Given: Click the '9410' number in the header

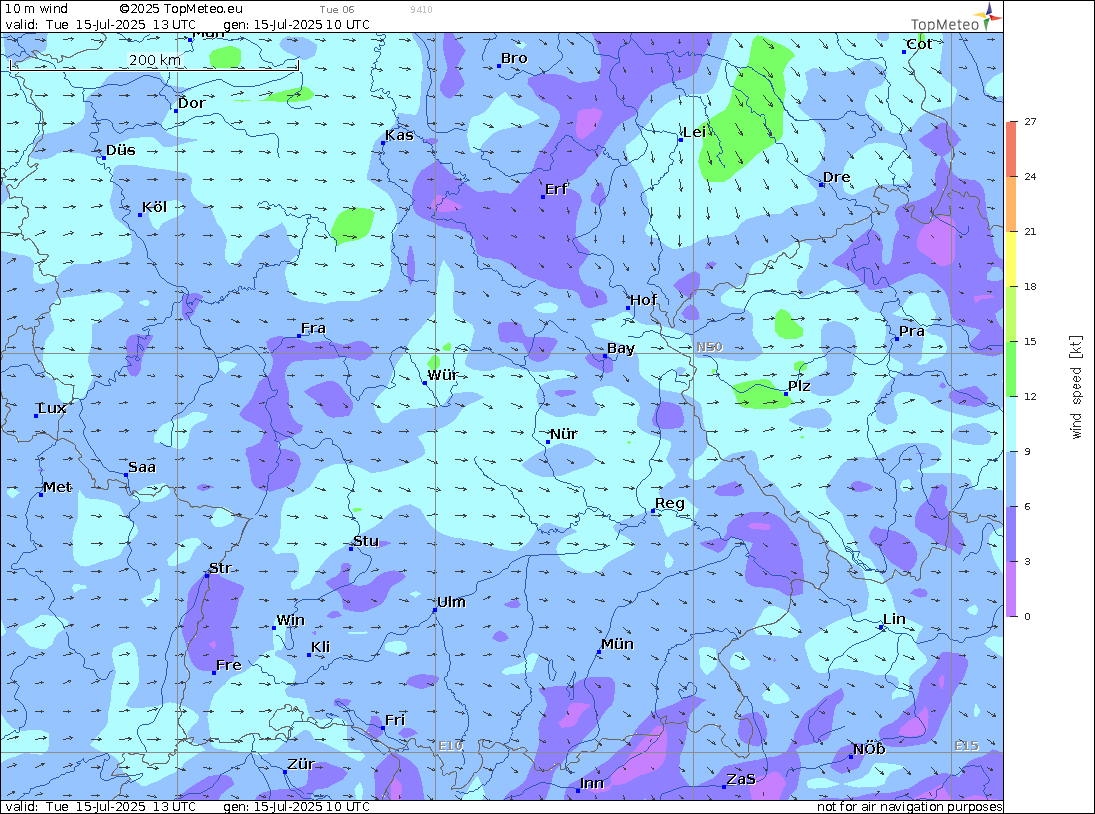Looking at the screenshot, I should coord(421,10).
